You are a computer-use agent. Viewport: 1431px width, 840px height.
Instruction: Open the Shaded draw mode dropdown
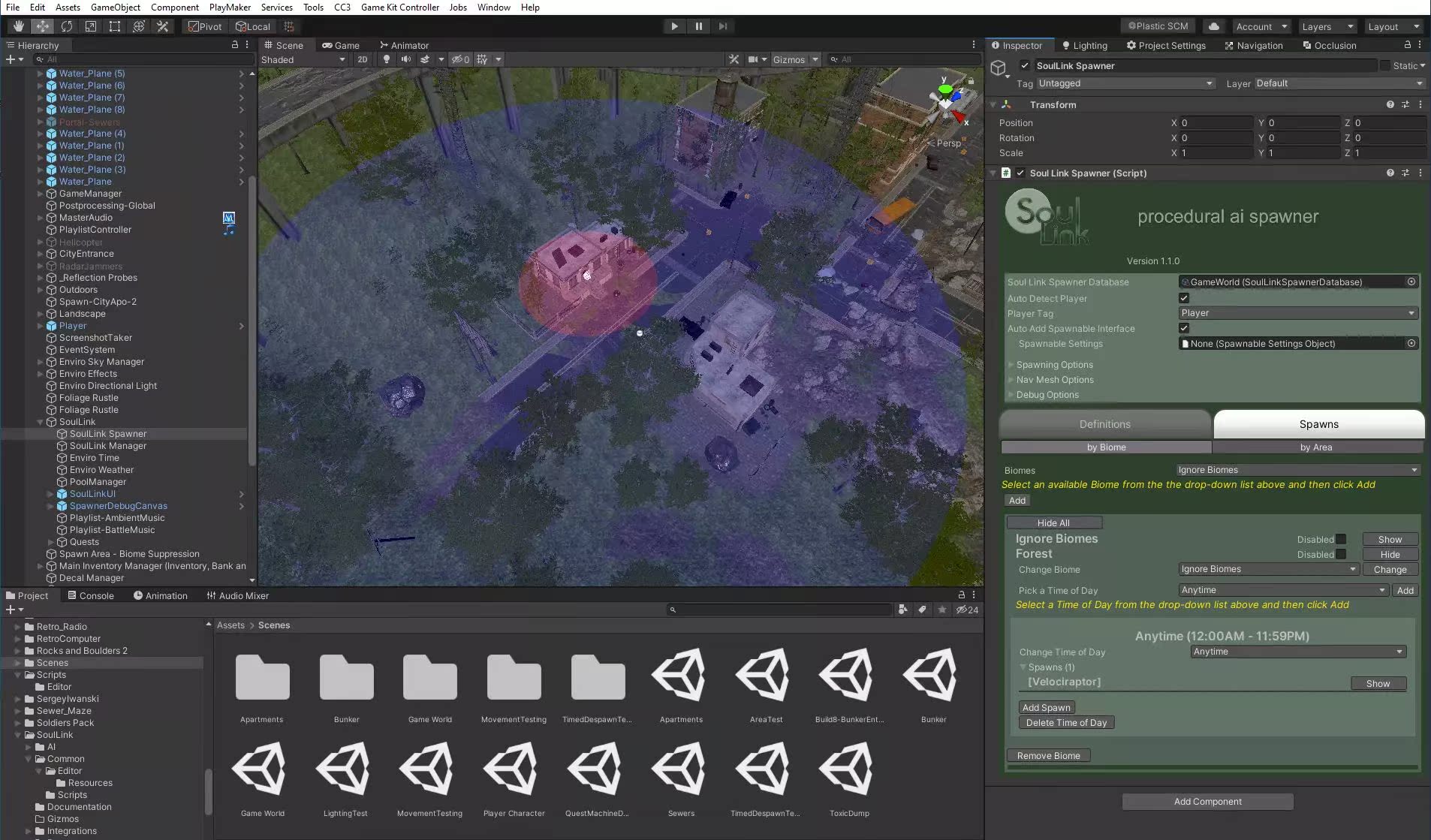pyautogui.click(x=303, y=59)
